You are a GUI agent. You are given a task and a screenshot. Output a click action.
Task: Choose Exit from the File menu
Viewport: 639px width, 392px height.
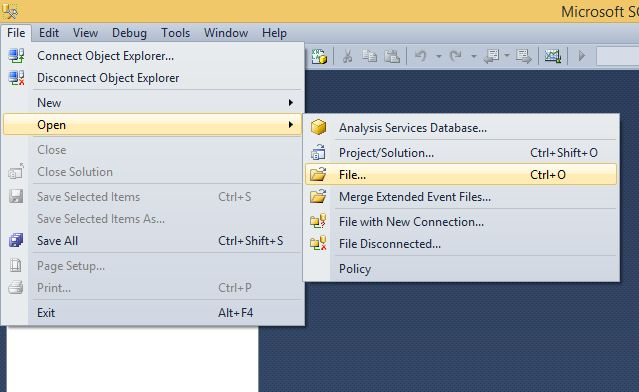tap(153, 313)
